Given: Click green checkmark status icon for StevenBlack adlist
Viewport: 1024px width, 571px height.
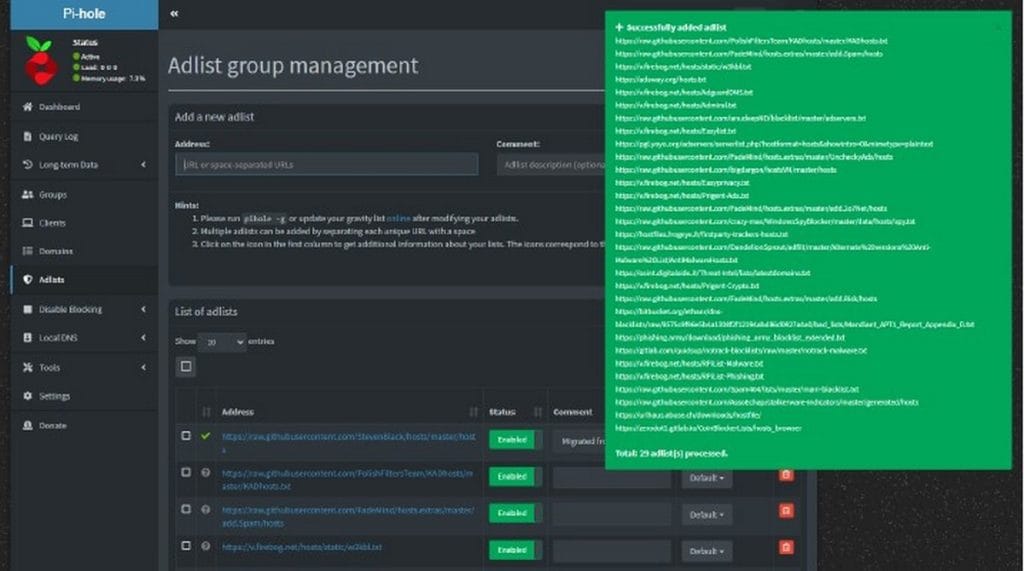Looking at the screenshot, I should (206, 436).
